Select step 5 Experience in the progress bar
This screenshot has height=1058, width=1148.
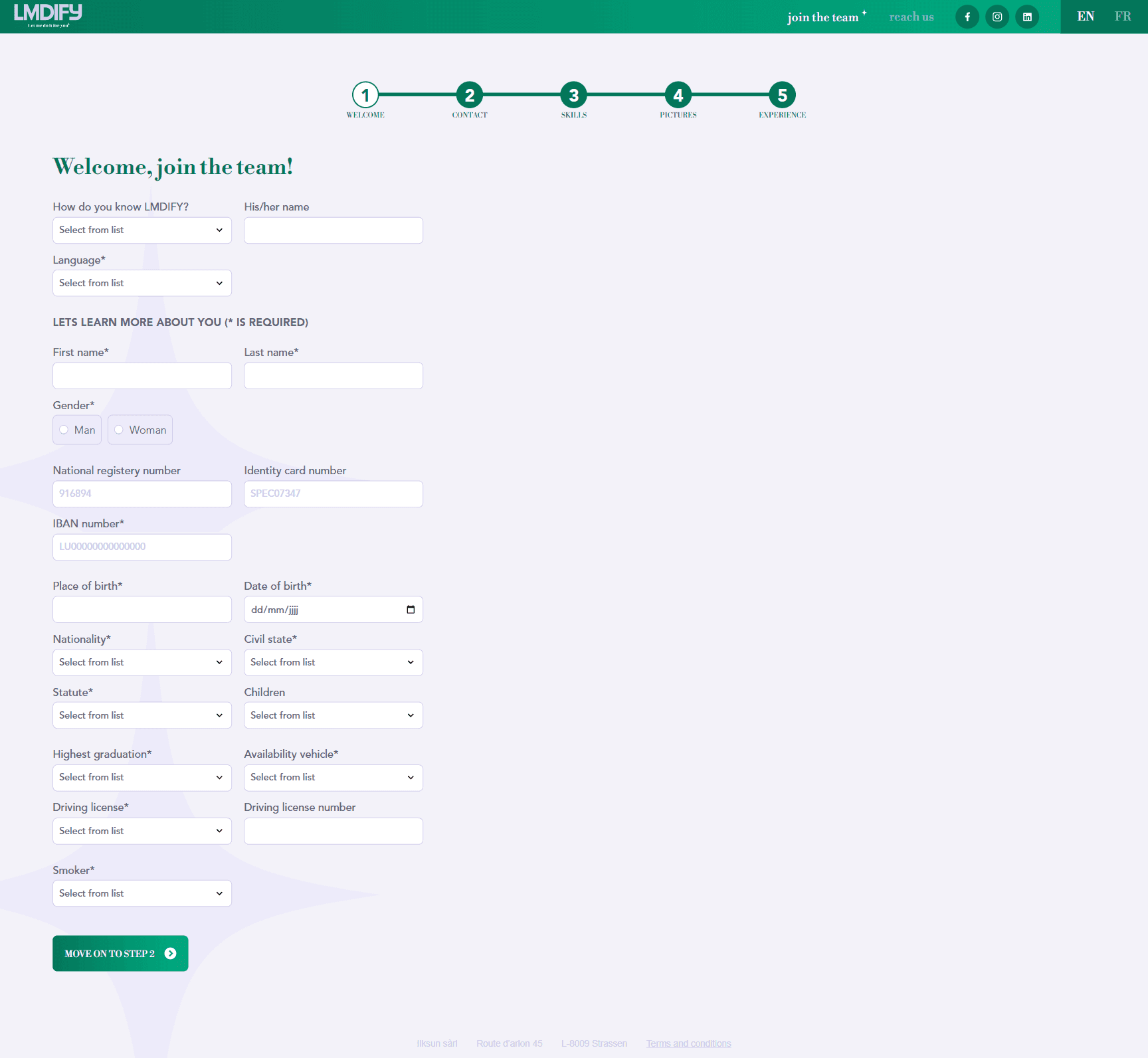coord(781,95)
